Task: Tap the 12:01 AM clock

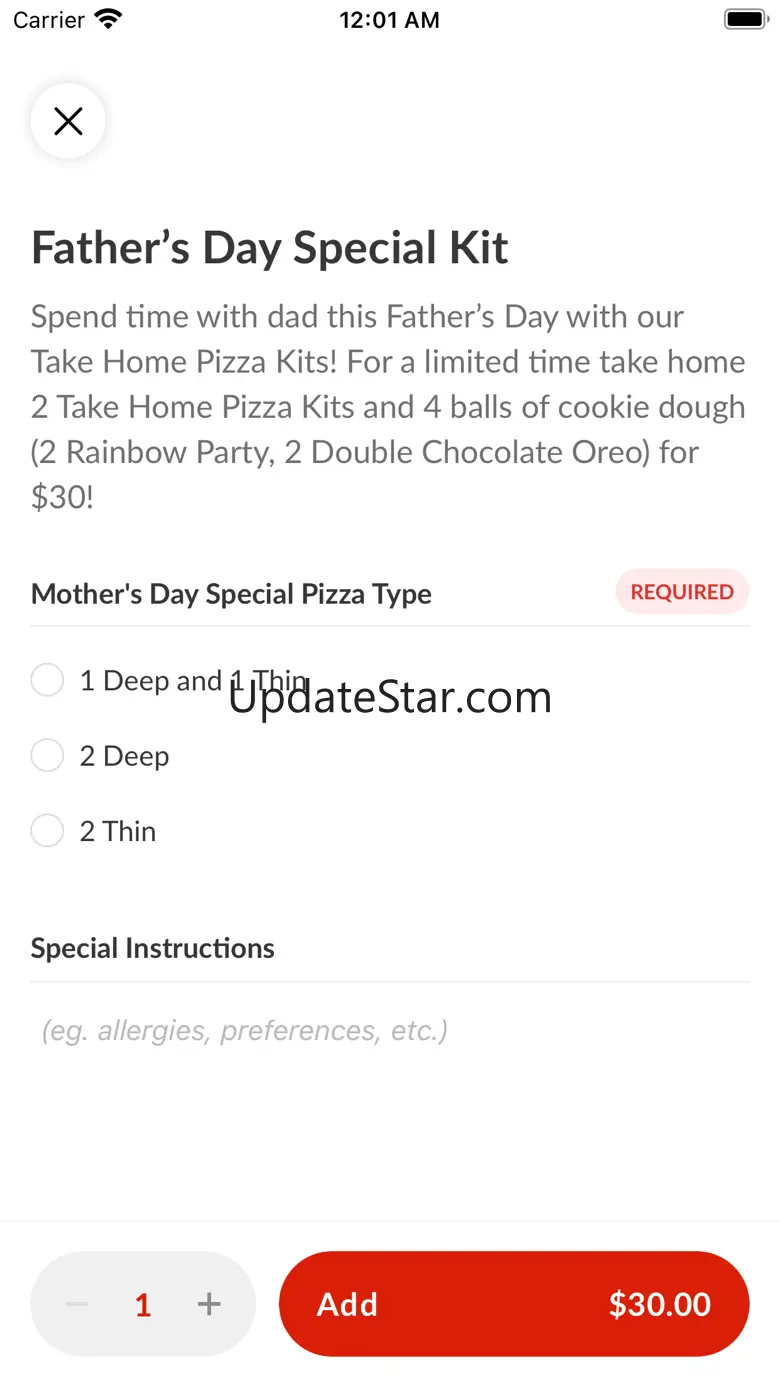Action: coord(389,19)
